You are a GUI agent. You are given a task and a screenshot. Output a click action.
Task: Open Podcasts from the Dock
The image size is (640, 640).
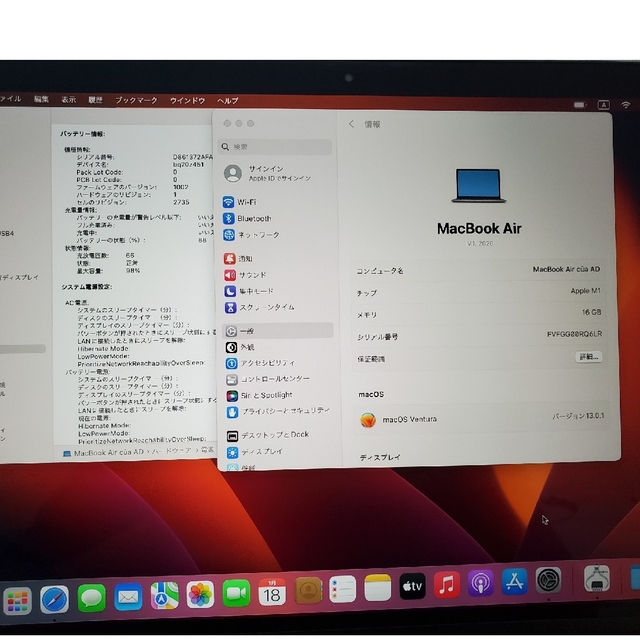(x=481, y=583)
